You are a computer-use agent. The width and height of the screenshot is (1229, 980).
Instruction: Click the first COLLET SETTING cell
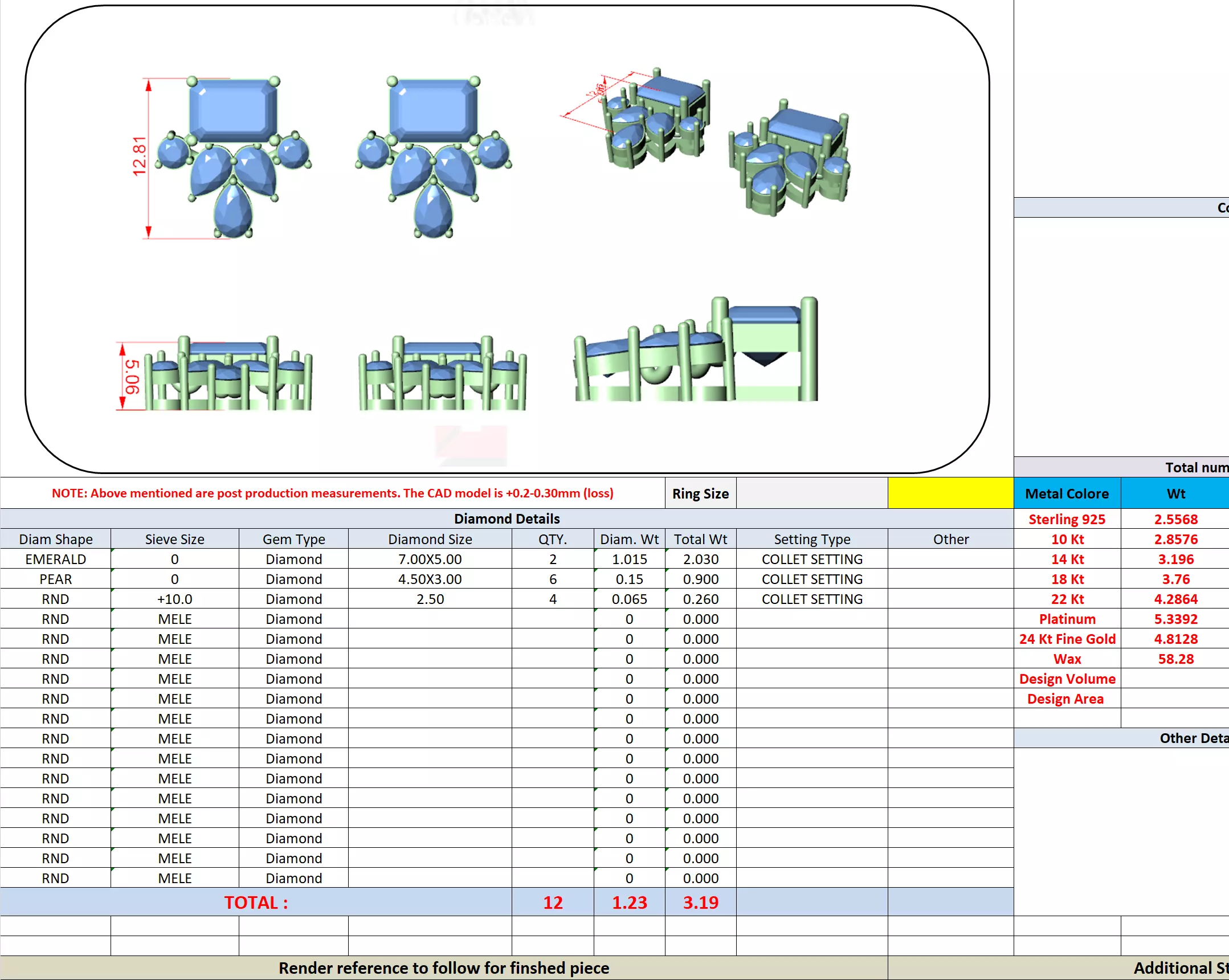click(x=811, y=559)
